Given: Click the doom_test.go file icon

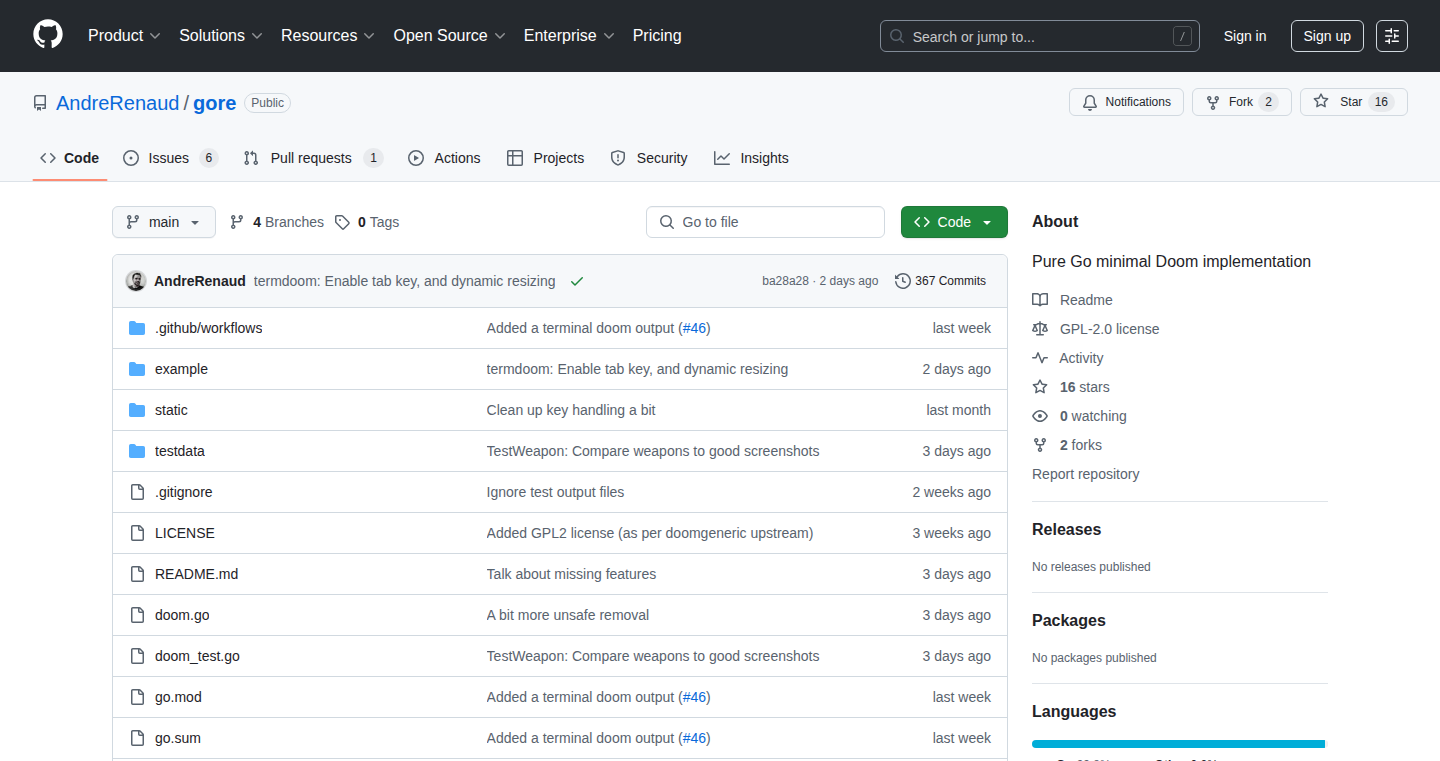Looking at the screenshot, I should tap(137, 656).
